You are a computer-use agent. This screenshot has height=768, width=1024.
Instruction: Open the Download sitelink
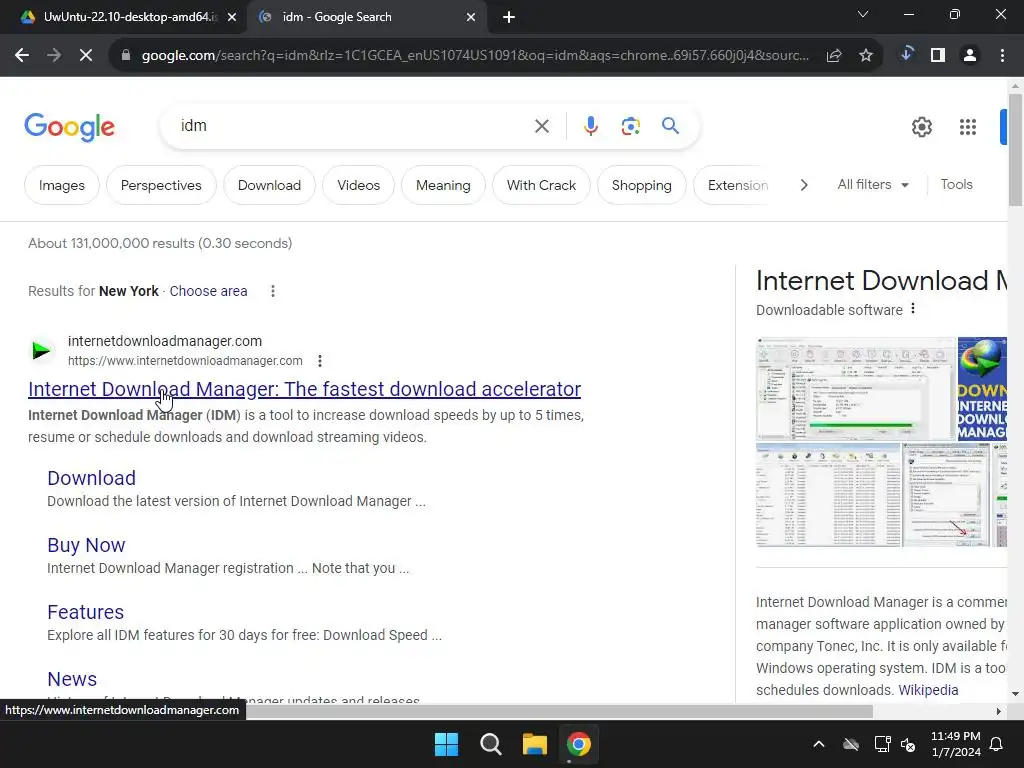pyautogui.click(x=91, y=478)
